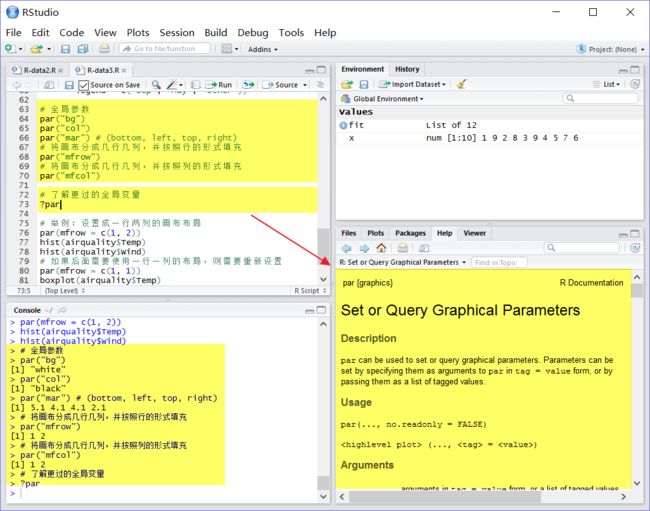Viewport: 650px width, 511px height.
Task: Switch to the Plots tab
Action: [x=376, y=233]
